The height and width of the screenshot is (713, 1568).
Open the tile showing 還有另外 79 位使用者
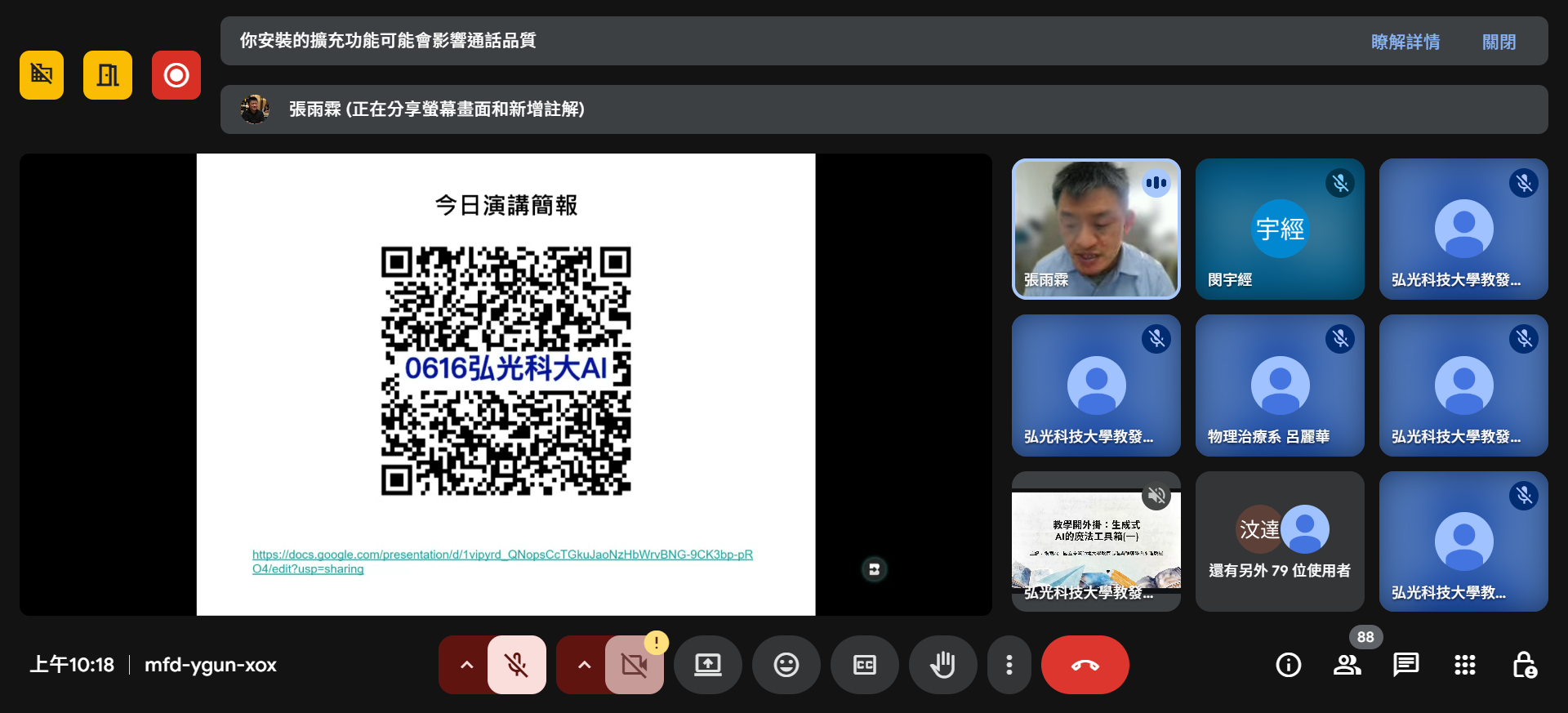click(1280, 541)
